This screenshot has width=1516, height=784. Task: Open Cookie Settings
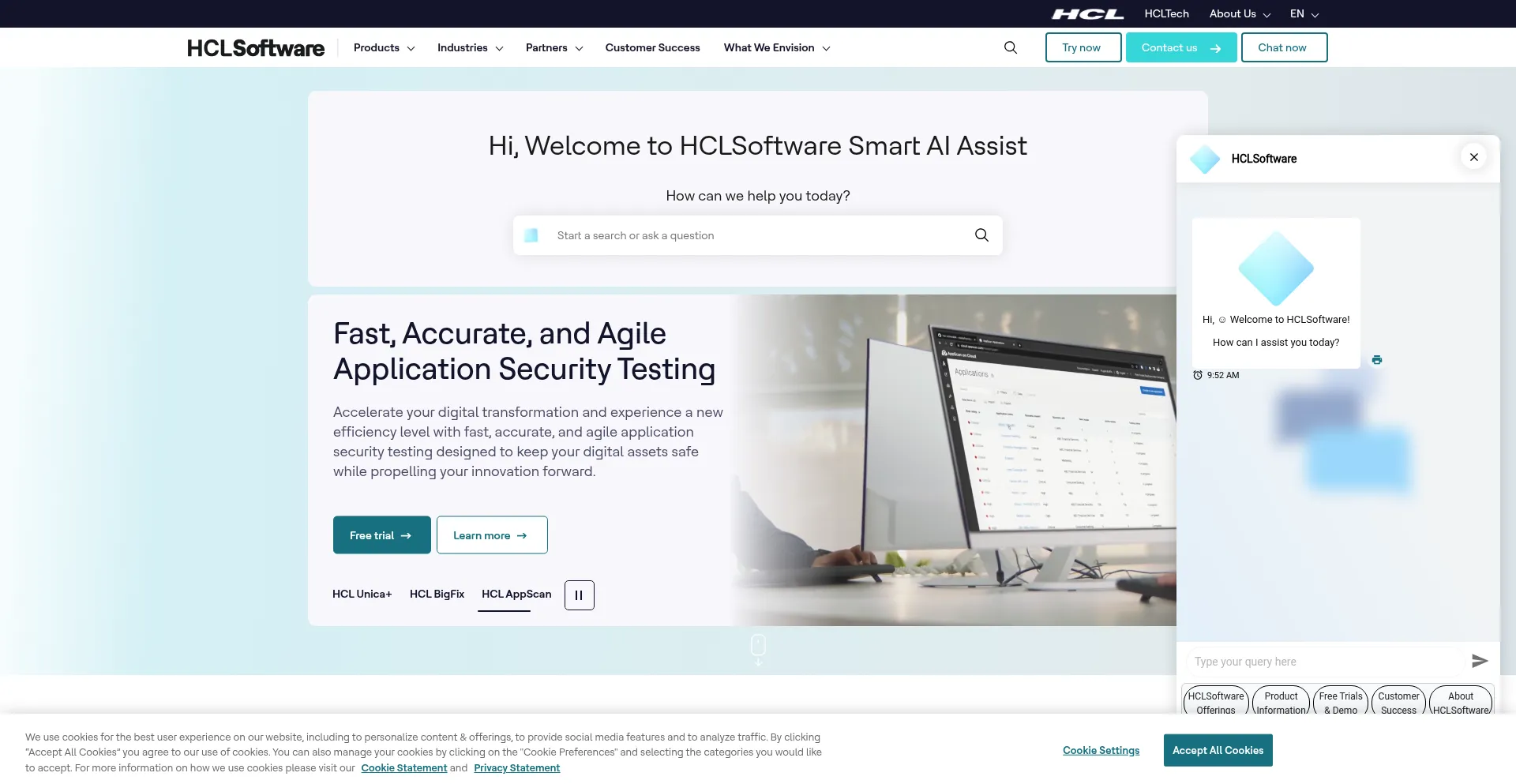click(x=1101, y=750)
